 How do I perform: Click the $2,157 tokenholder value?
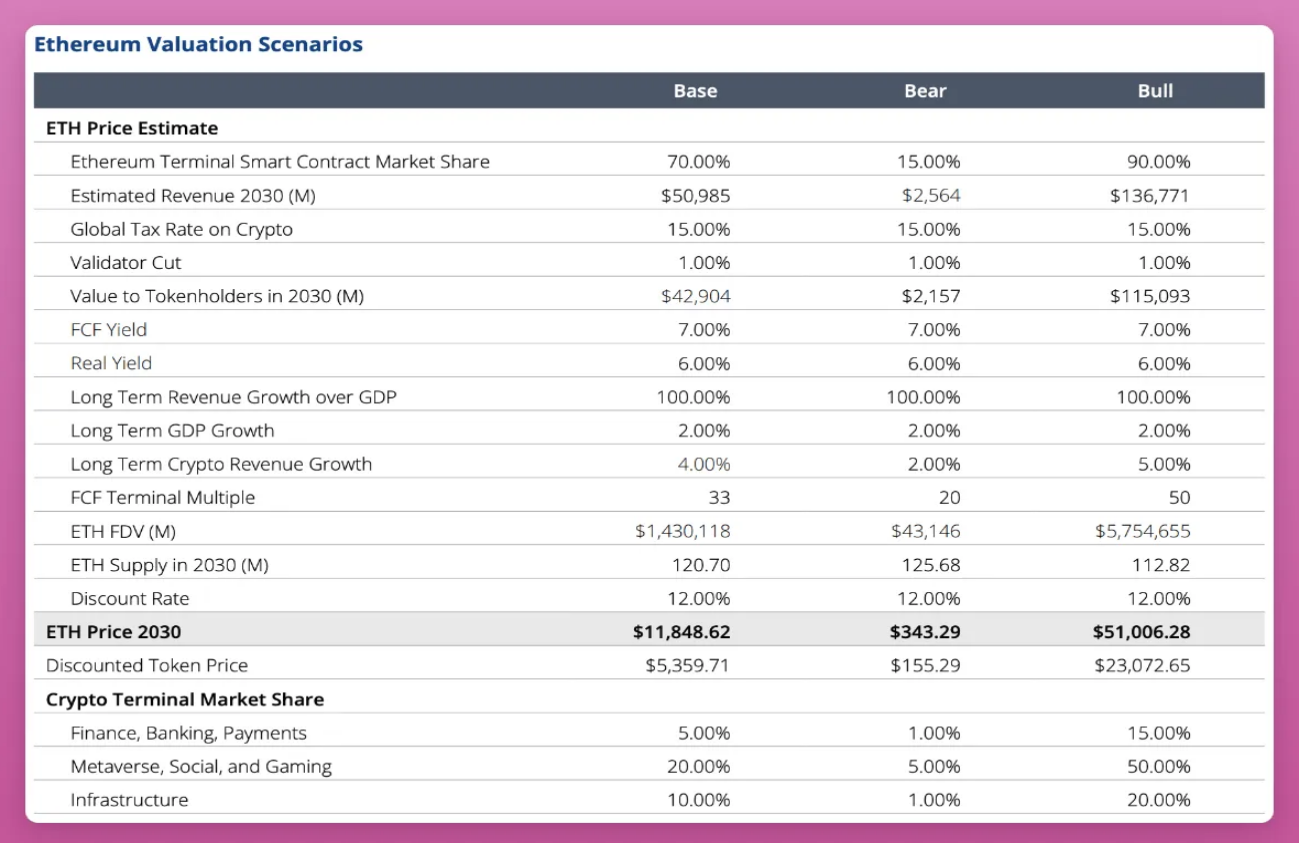tap(930, 296)
